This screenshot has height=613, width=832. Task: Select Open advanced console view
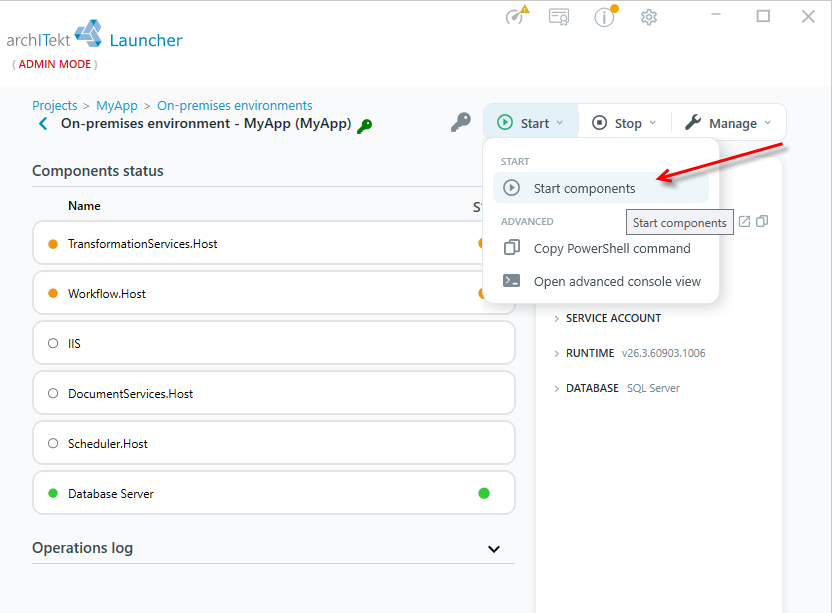click(601, 281)
